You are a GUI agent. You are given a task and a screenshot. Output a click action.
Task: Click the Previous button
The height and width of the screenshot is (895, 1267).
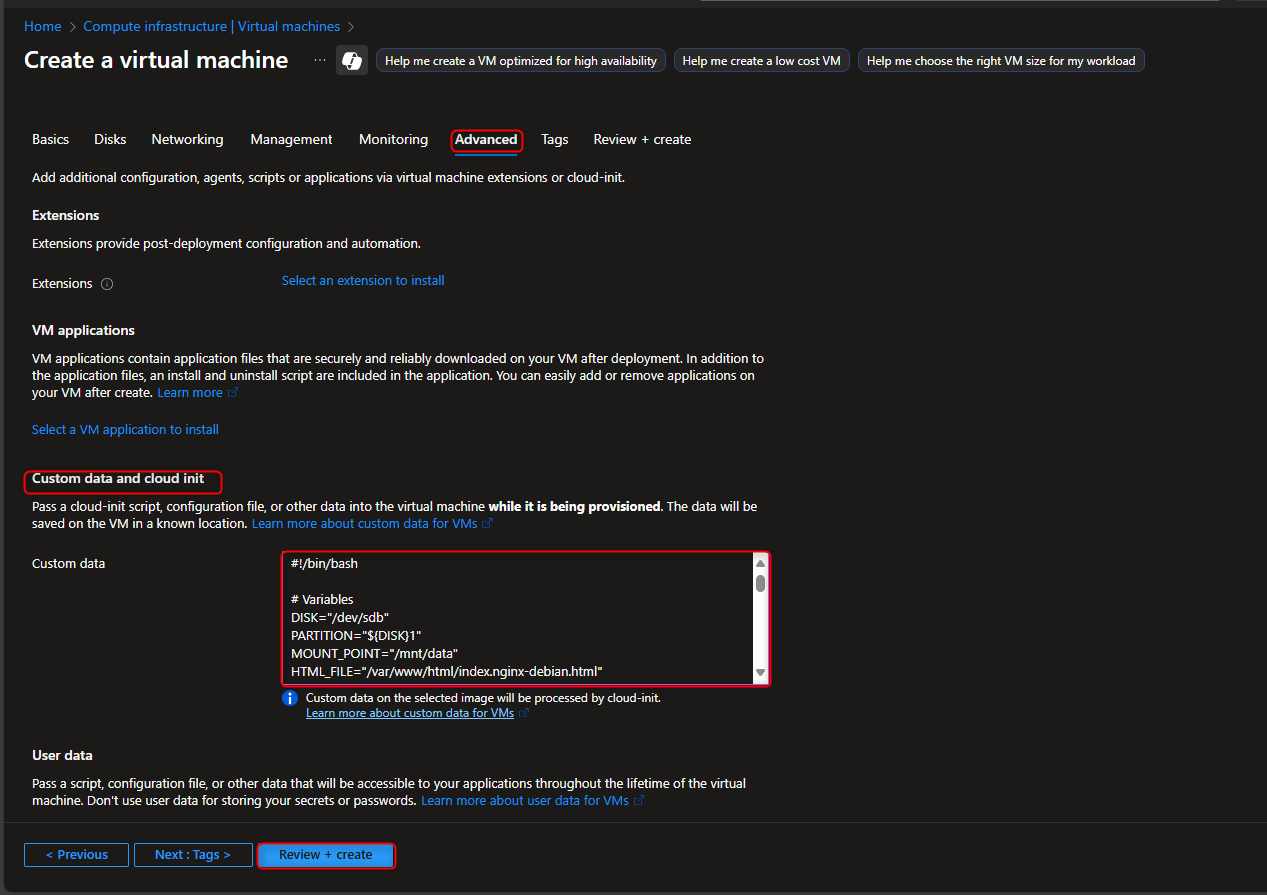point(76,854)
